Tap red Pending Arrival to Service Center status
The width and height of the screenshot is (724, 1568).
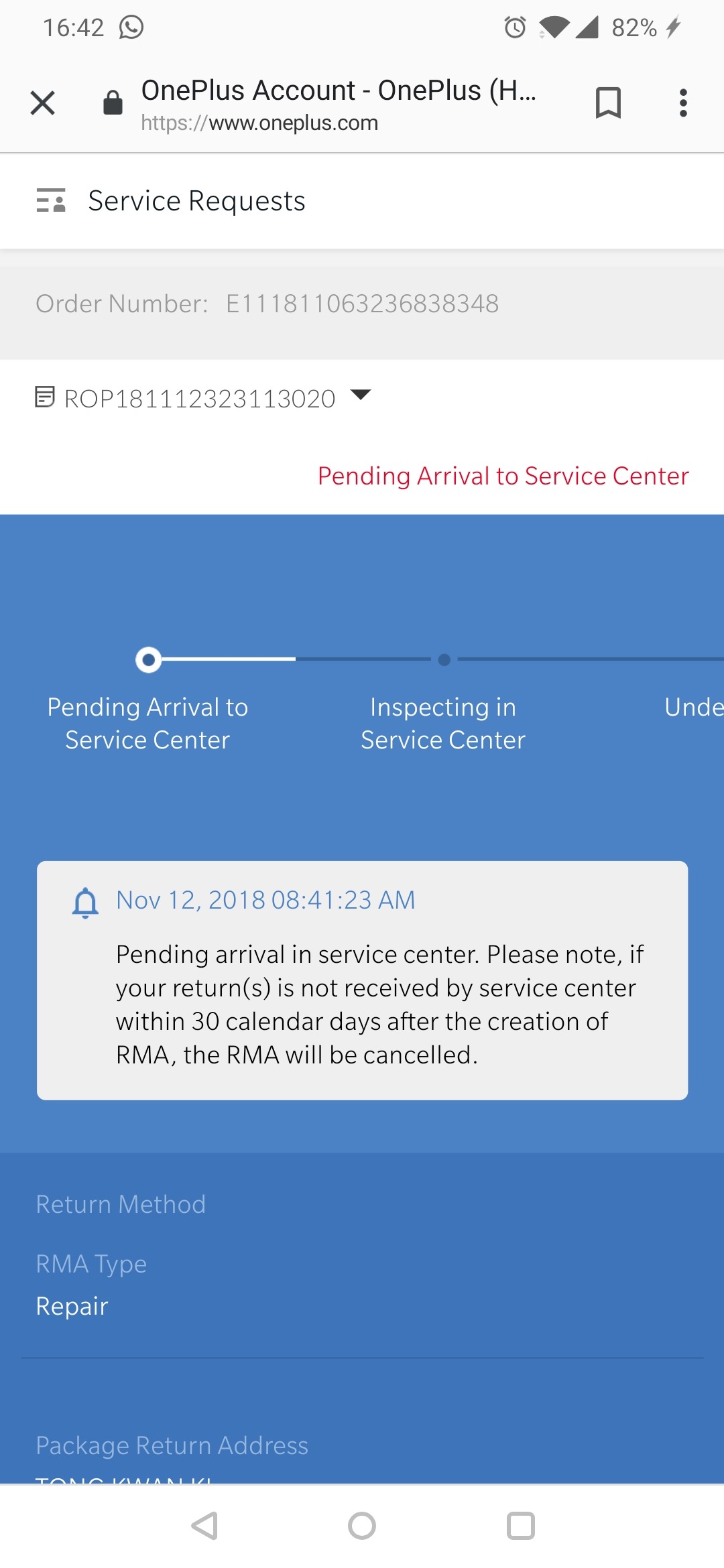[503, 476]
